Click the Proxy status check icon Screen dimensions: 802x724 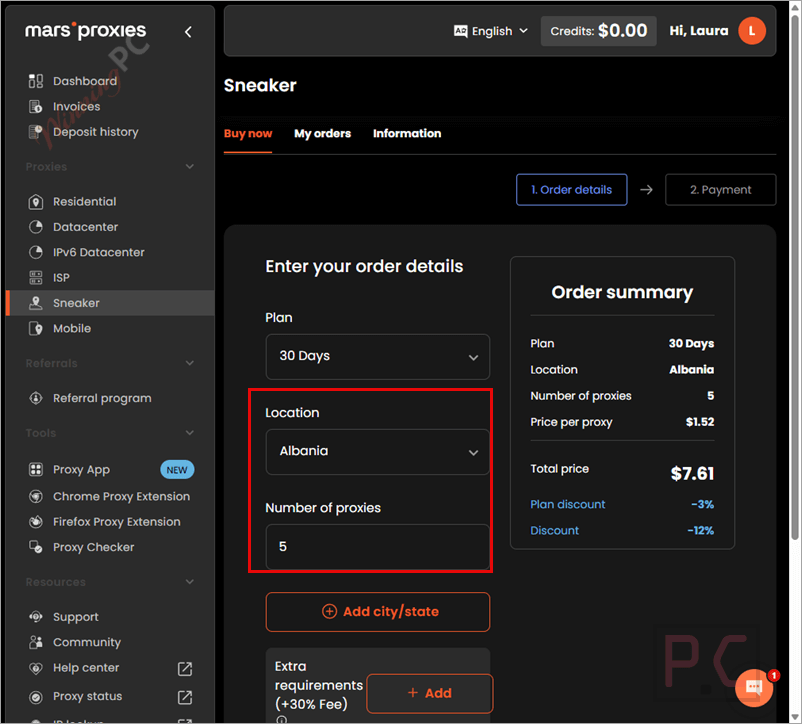(36, 696)
